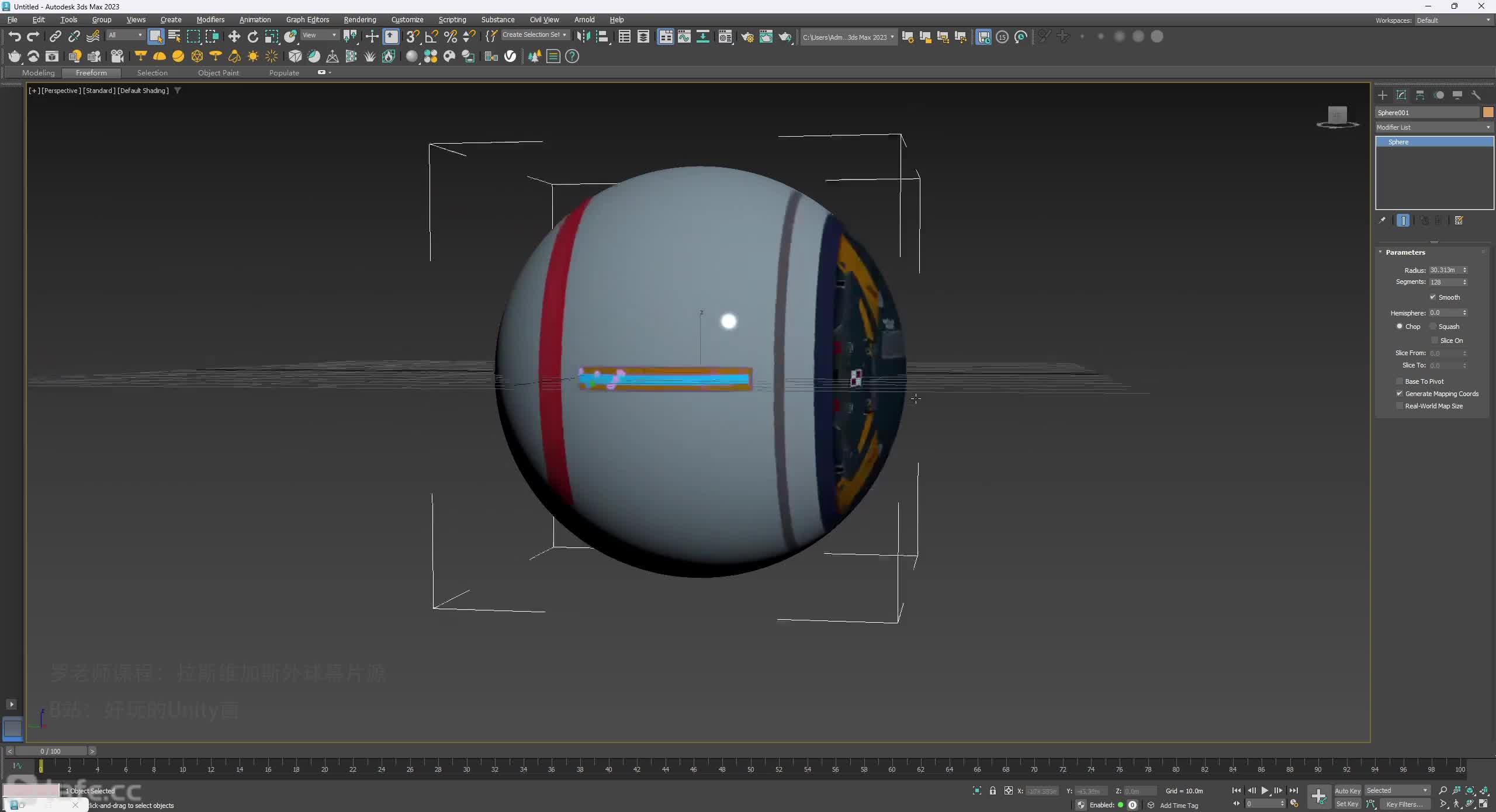Select the Select and Link tool

click(x=55, y=37)
